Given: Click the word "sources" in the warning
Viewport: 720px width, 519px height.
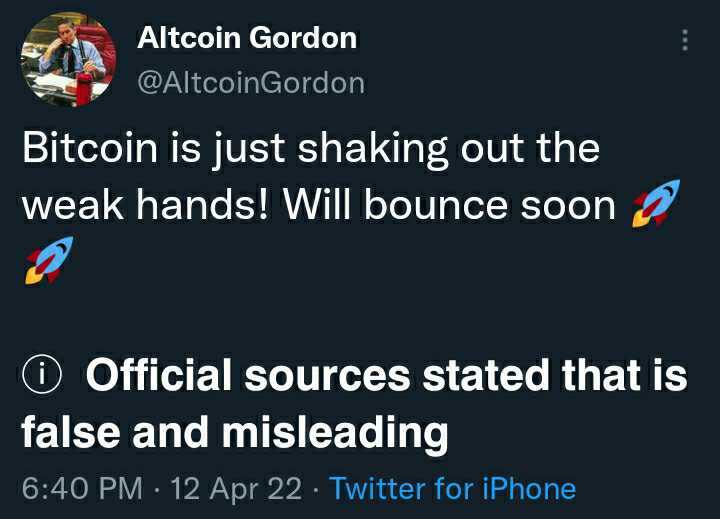Looking at the screenshot, I should [328, 376].
